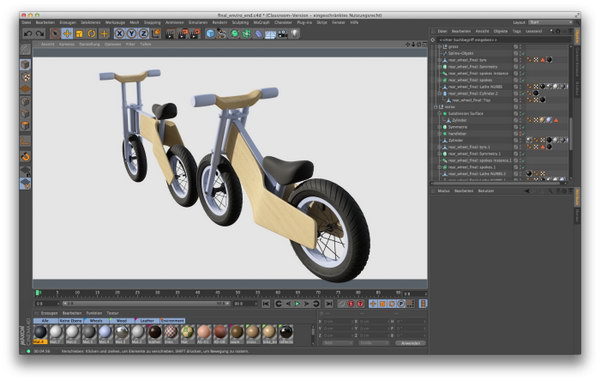Screen dimensions: 600x381
Task: Expand the grass object in the Object Manager
Action: tap(439, 47)
